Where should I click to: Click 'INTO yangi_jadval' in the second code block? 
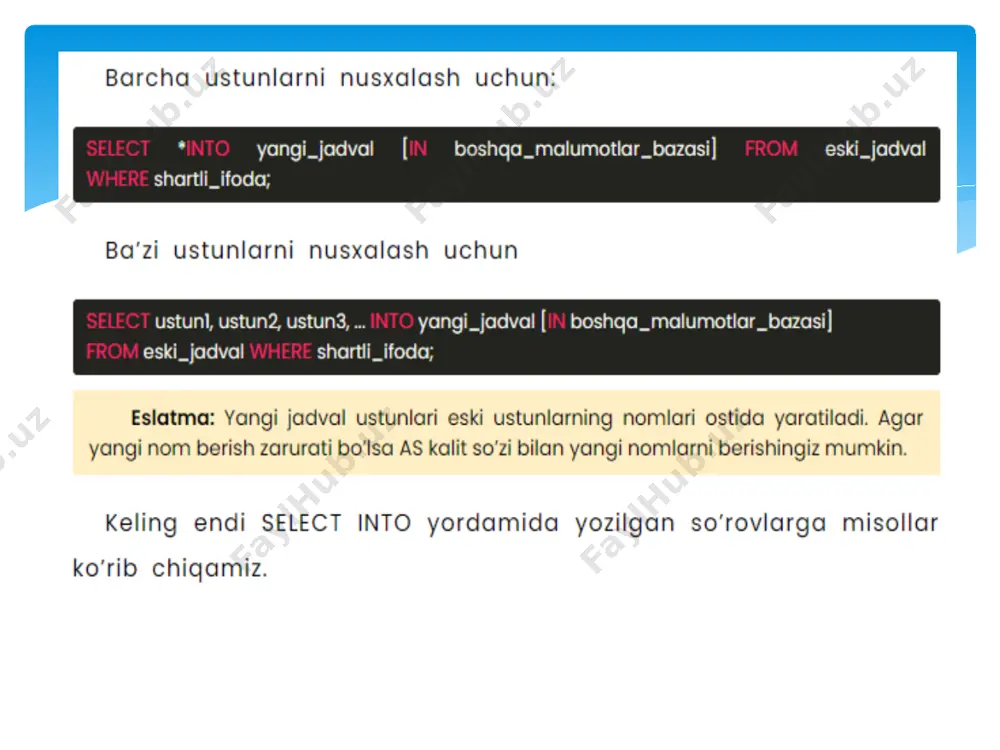[452, 321]
